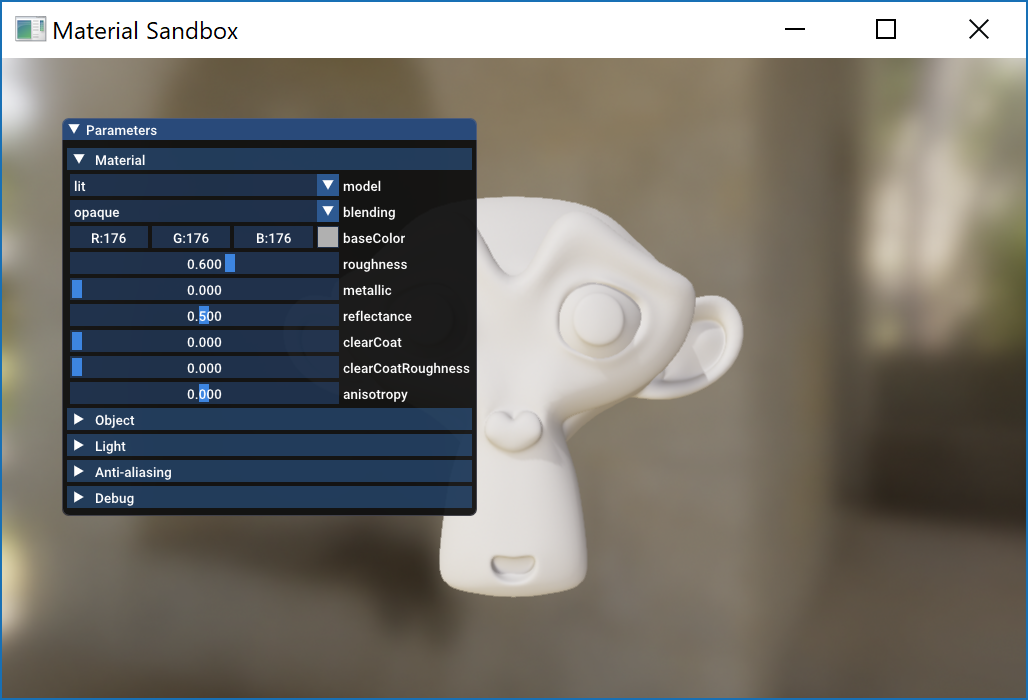
Task: Click the 'clearCoat' label
Action: pos(372,342)
